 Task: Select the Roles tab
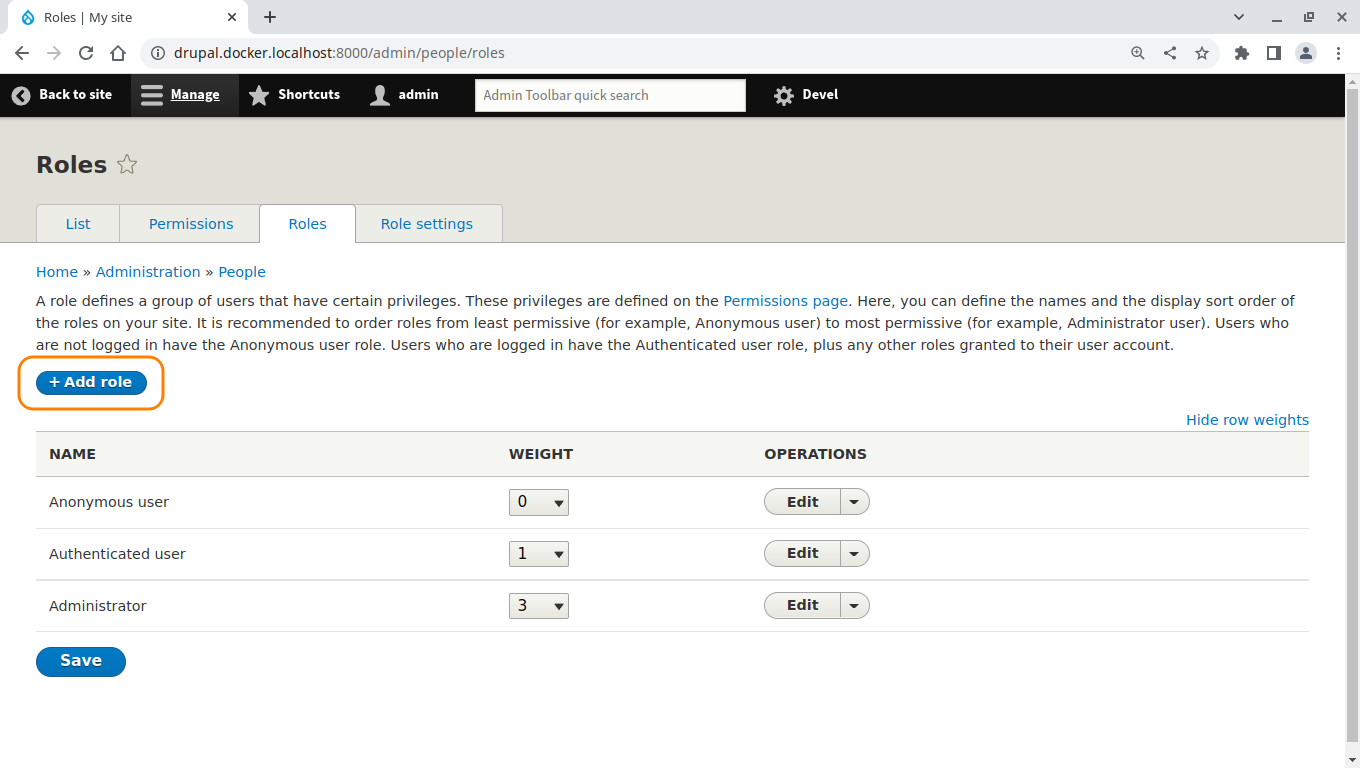click(x=307, y=224)
